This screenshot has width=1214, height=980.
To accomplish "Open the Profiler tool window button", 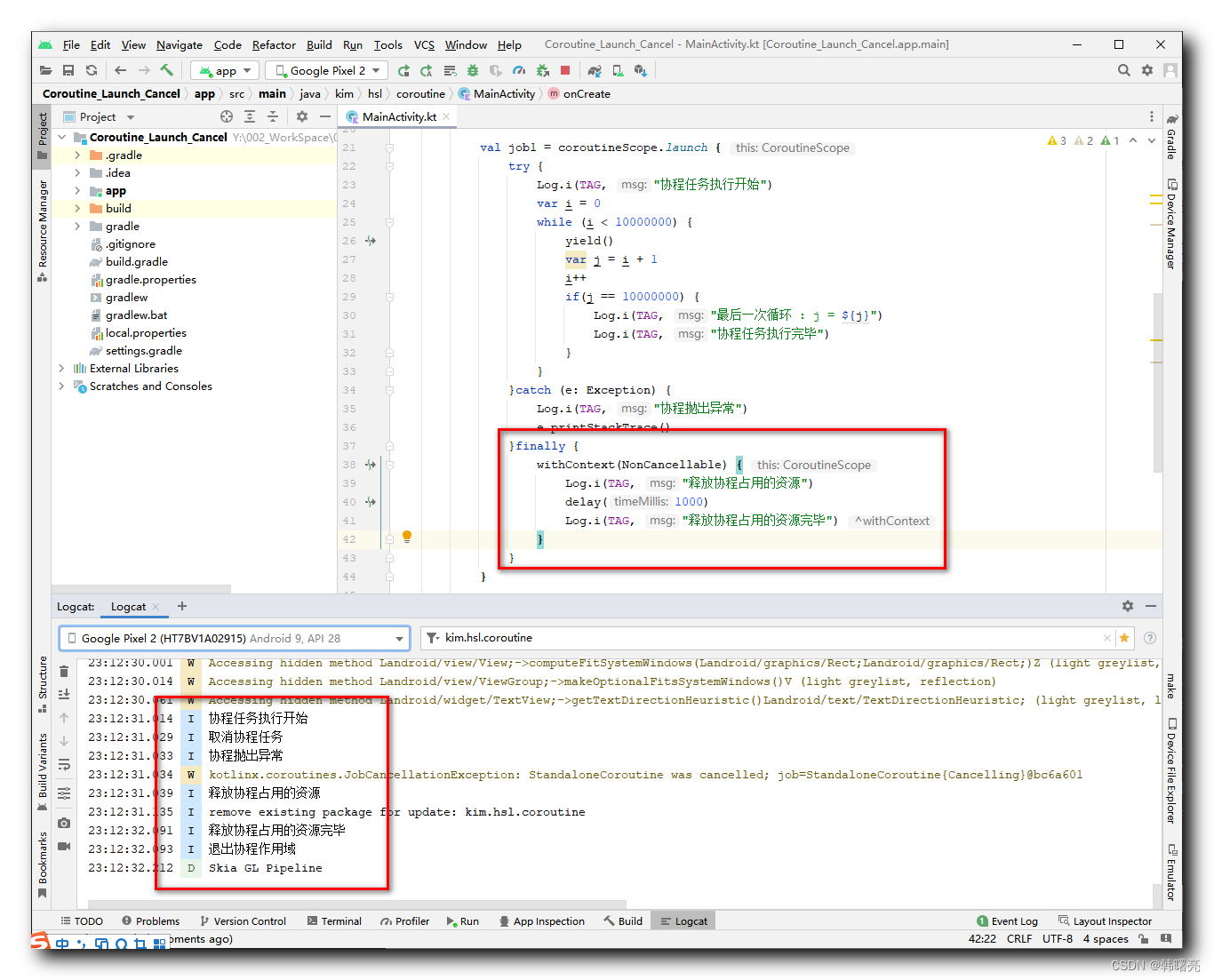I will (405, 921).
